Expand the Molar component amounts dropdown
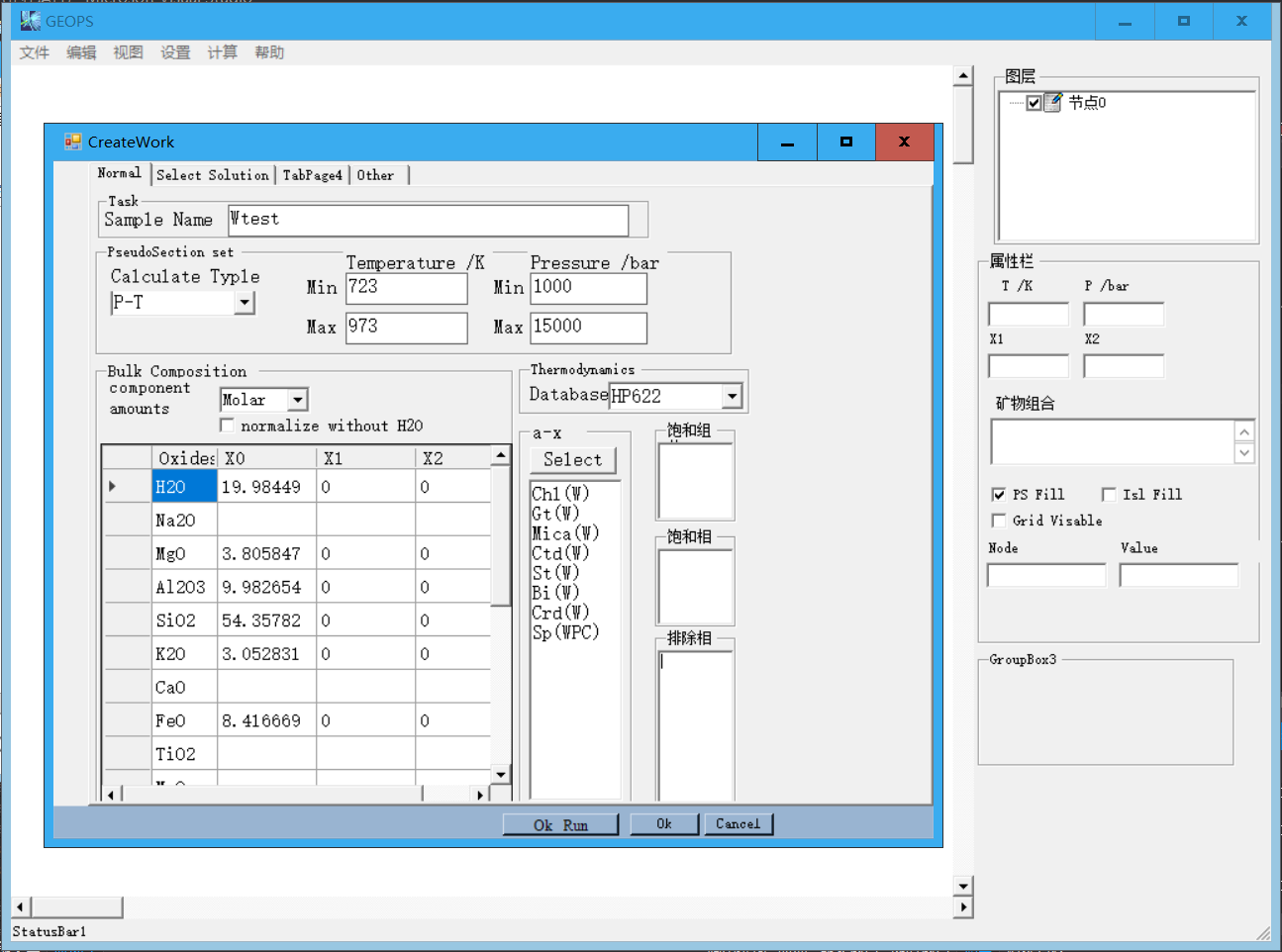 tap(297, 400)
